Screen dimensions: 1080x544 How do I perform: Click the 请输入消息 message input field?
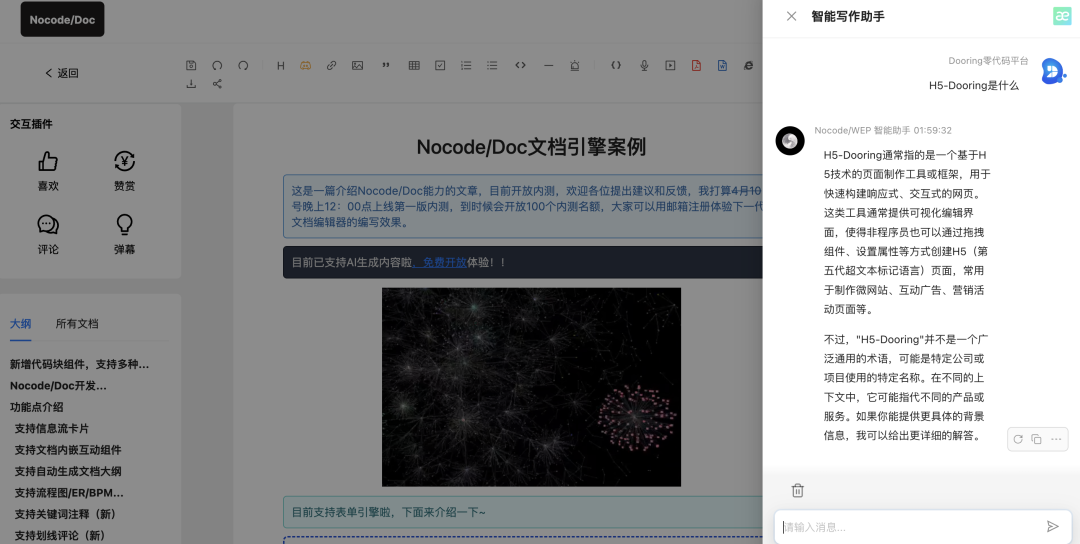point(911,527)
